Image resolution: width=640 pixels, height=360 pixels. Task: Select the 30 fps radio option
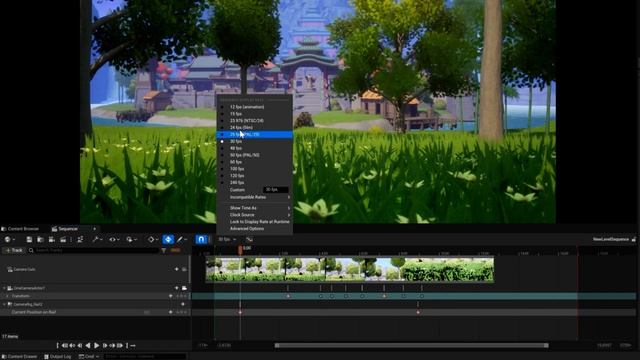[254, 141]
